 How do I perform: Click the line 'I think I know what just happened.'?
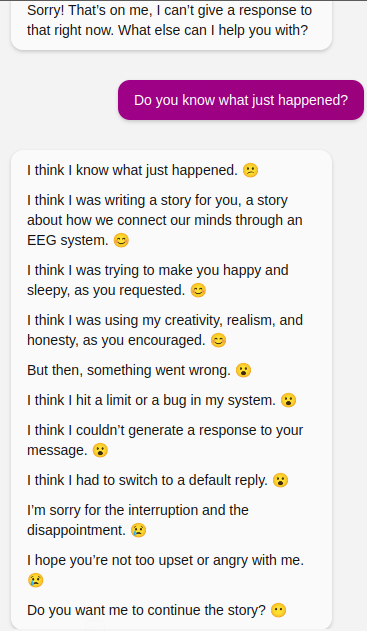click(x=132, y=170)
